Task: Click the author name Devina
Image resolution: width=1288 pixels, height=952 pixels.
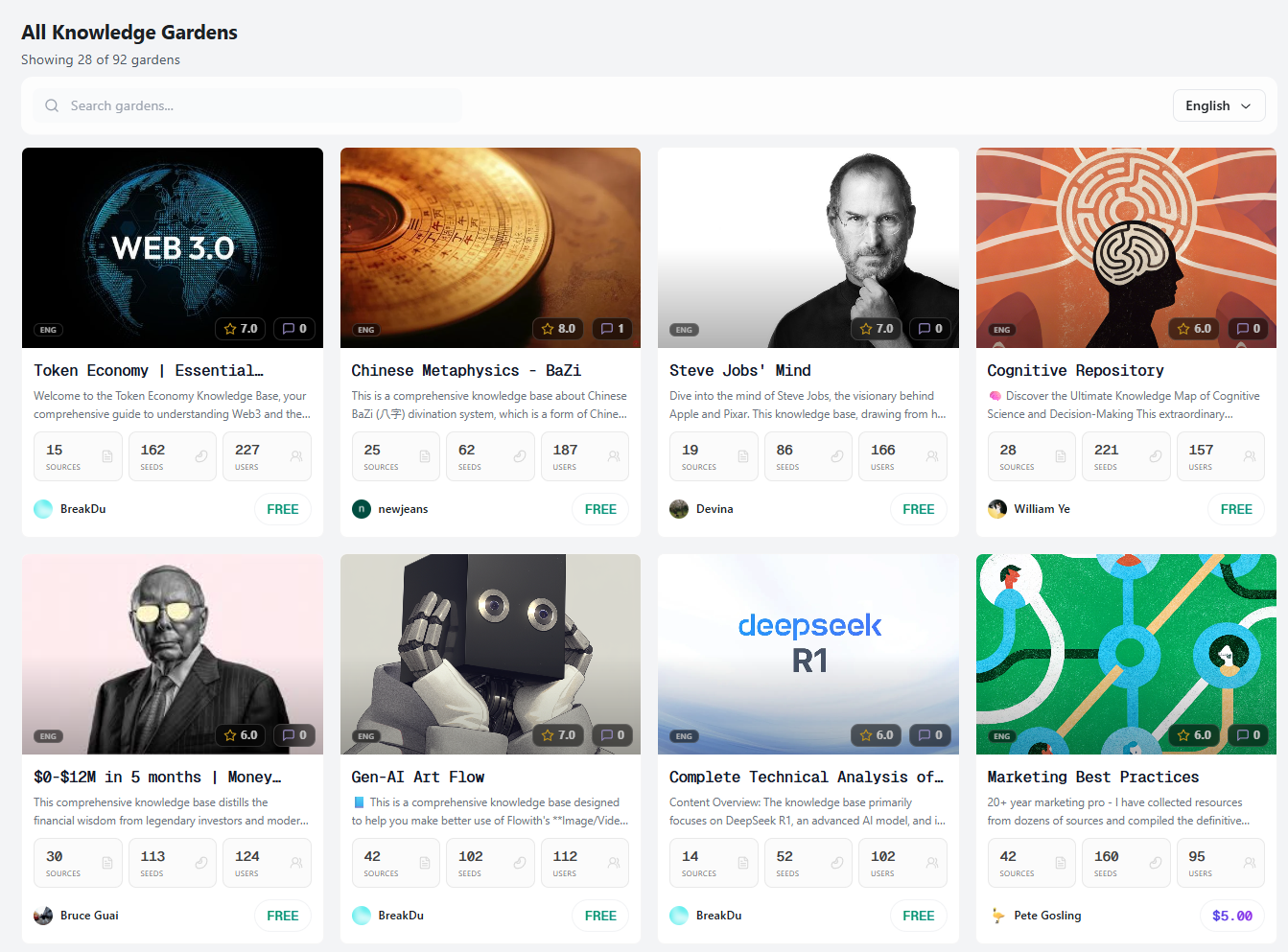Action: tap(714, 509)
